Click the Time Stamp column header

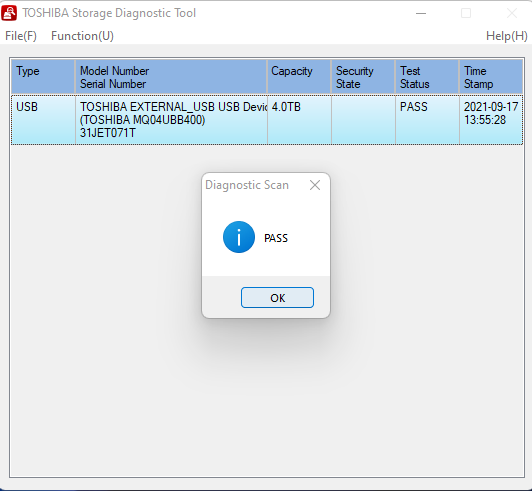(491, 77)
